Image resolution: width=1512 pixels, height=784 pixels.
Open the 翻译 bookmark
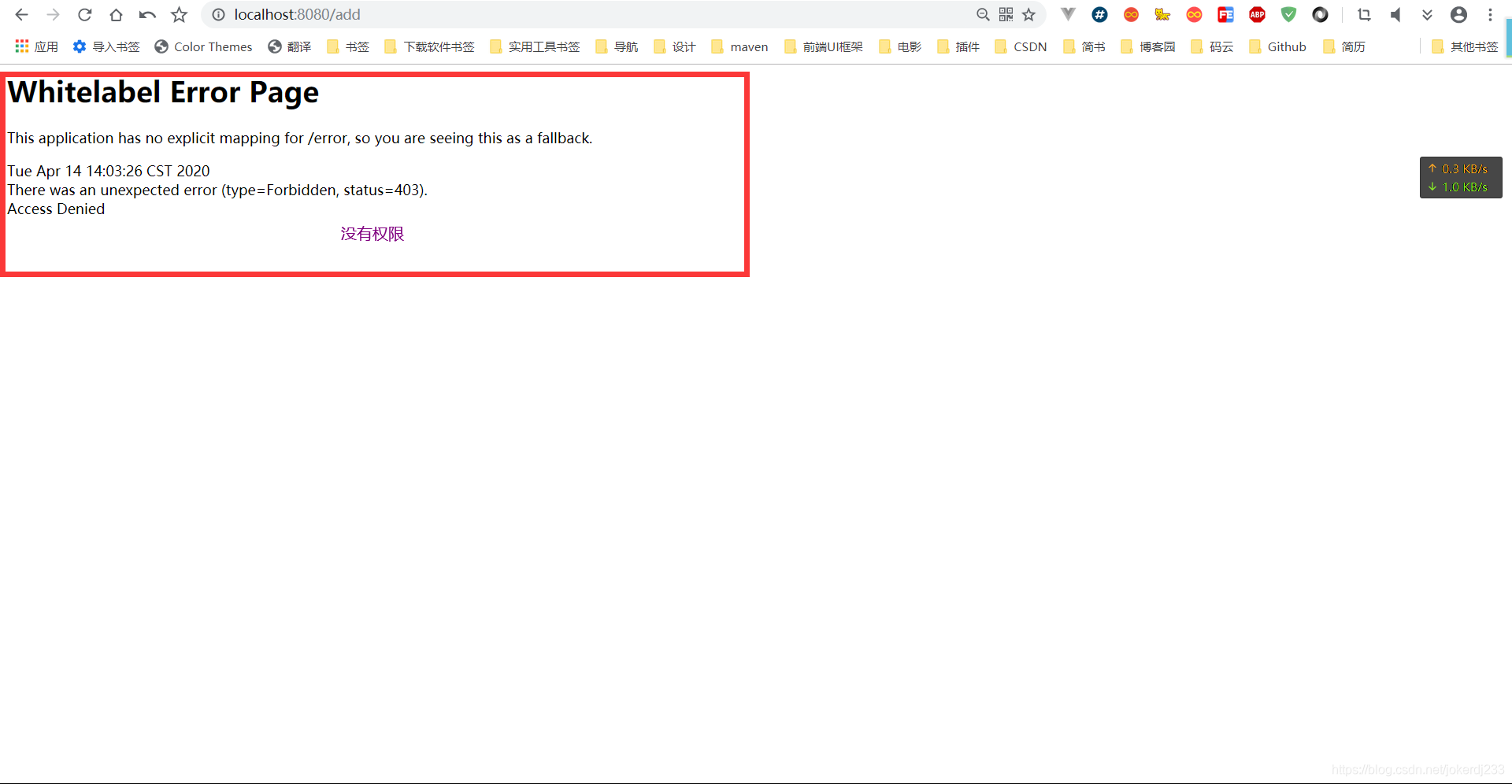click(x=290, y=46)
